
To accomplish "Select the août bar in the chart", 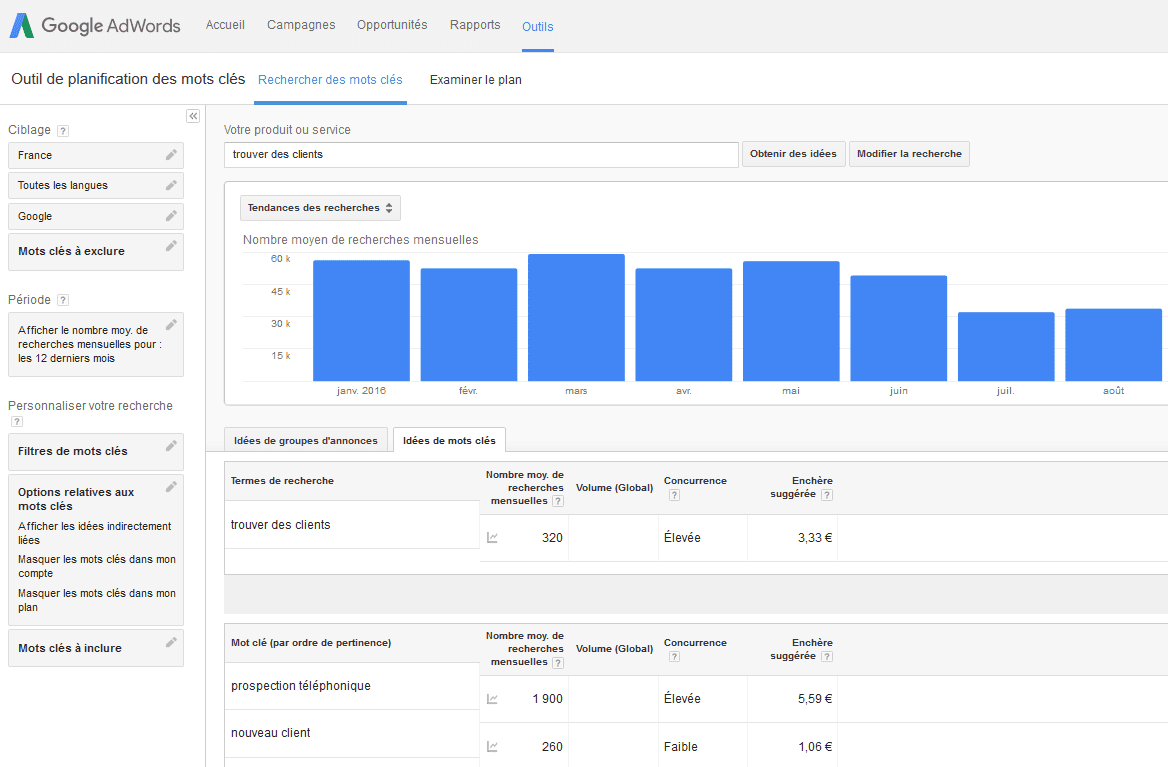I will click(x=1114, y=345).
